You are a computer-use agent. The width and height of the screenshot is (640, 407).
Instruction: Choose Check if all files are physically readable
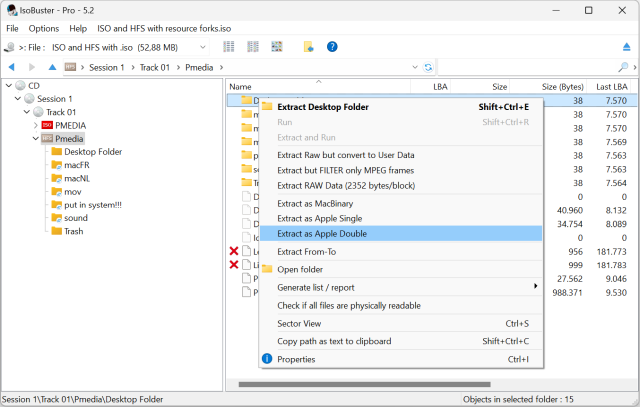[x=401, y=305]
